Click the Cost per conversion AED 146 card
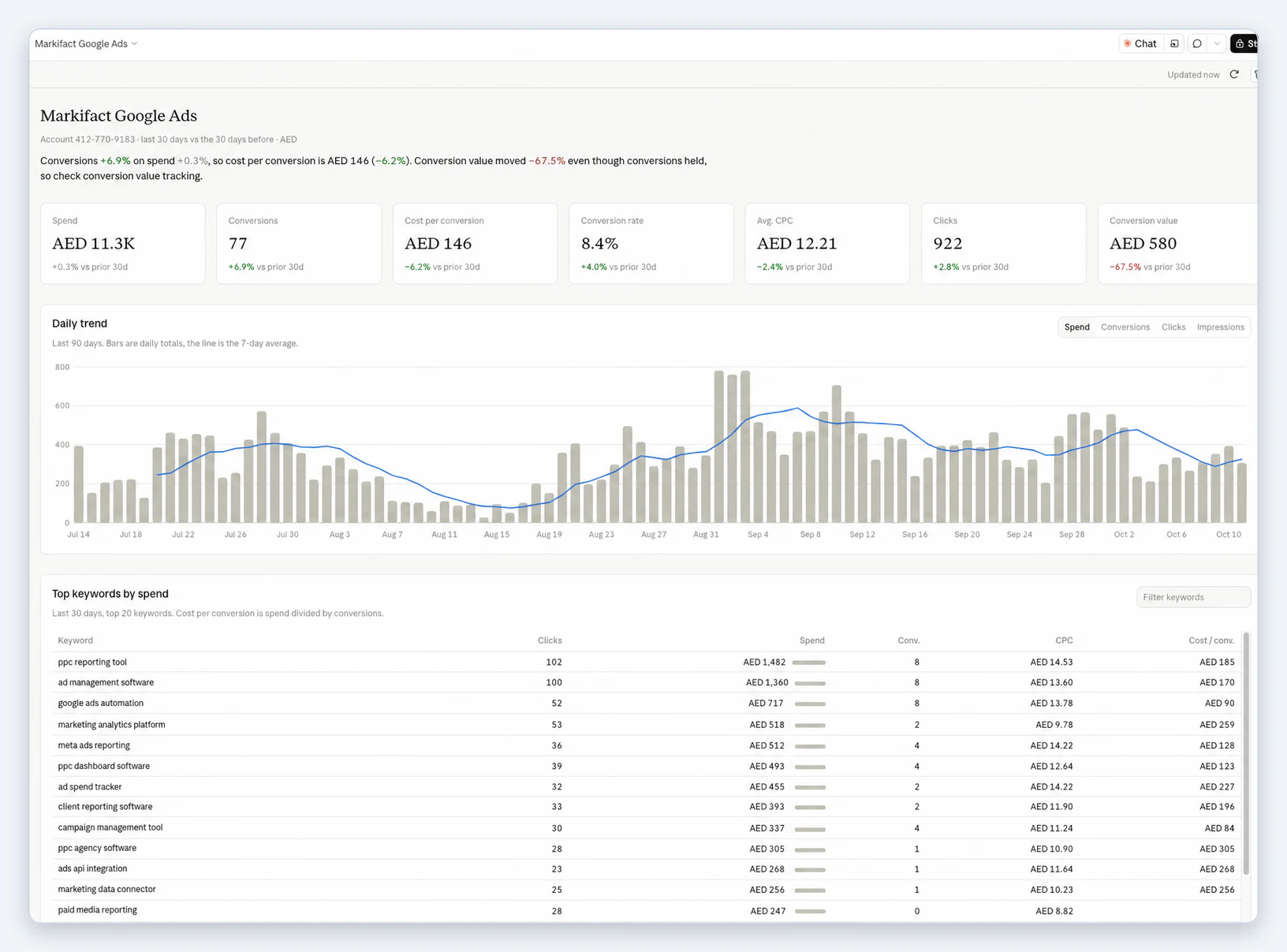 click(476, 244)
